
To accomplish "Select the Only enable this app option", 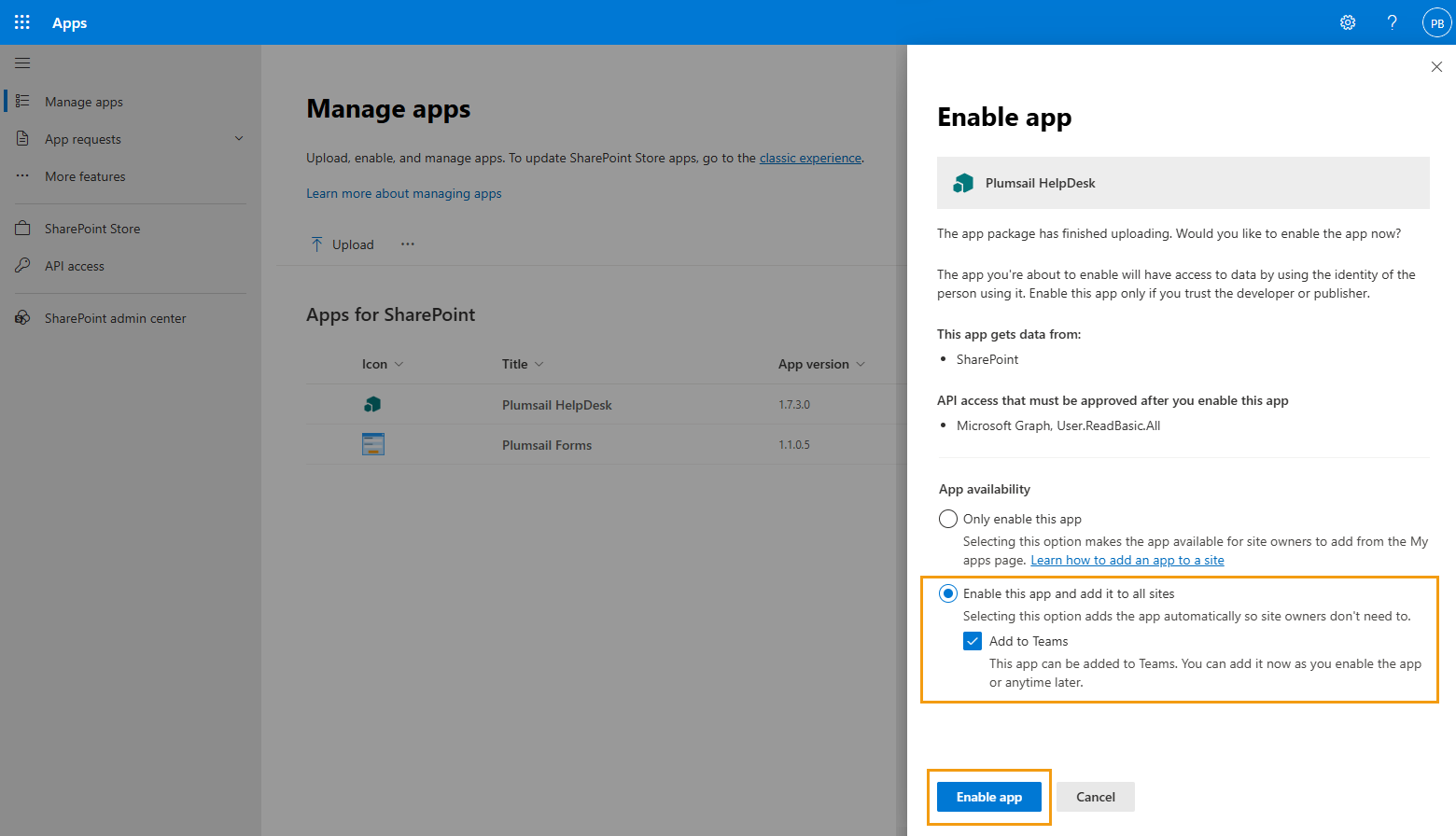I will tap(947, 518).
